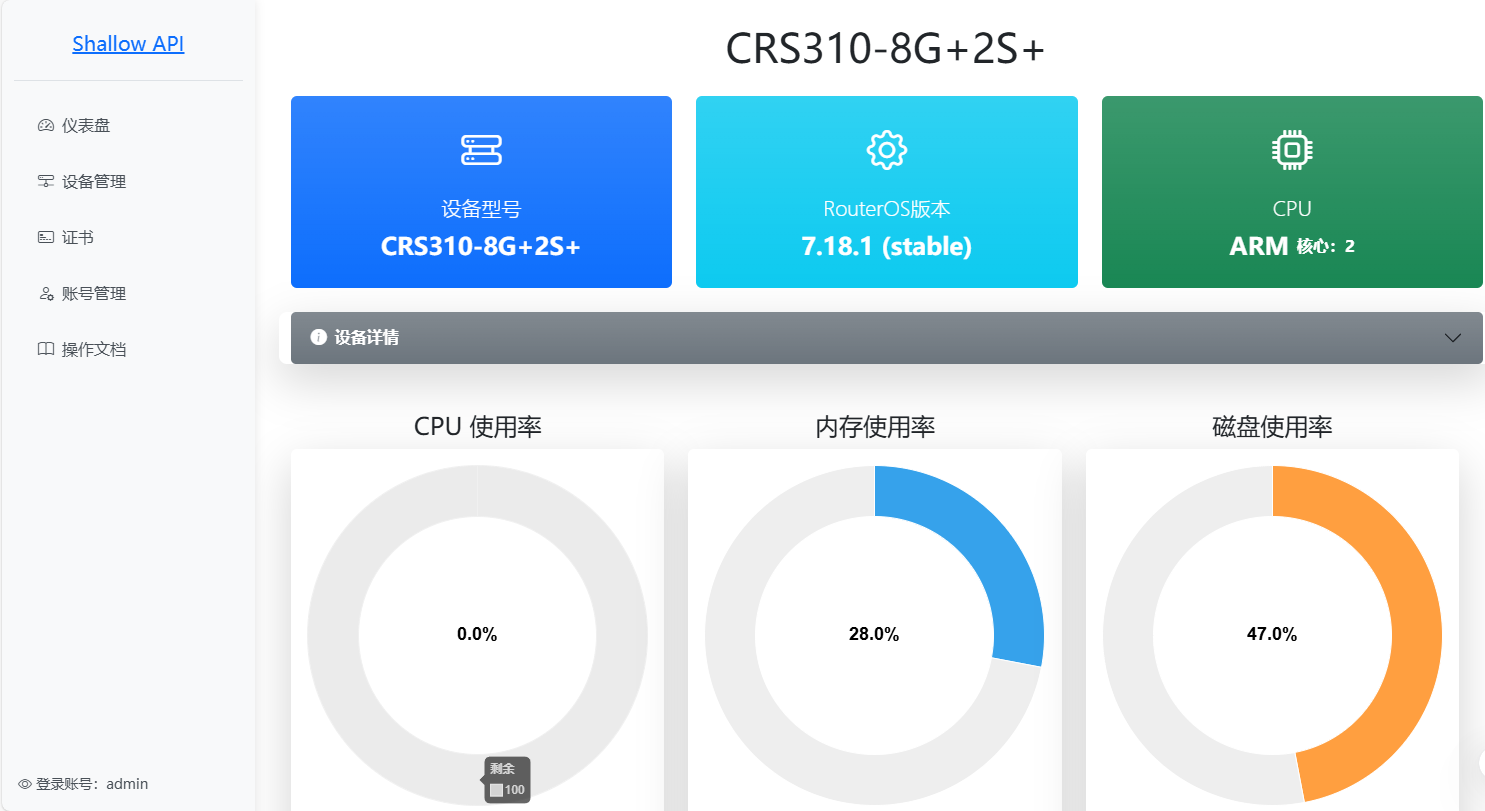The height and width of the screenshot is (811, 1485).
Task: Click the open book documentation icon
Action: tap(45, 350)
